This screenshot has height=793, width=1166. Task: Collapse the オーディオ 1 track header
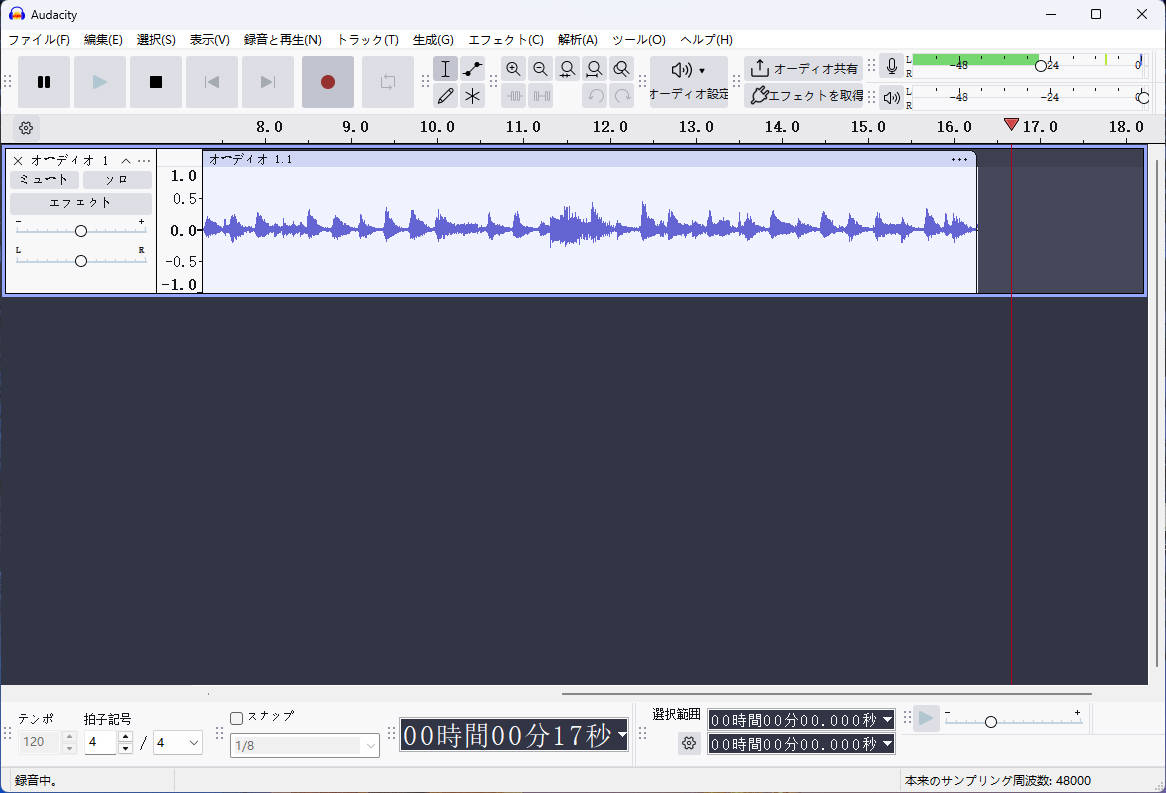tap(126, 160)
